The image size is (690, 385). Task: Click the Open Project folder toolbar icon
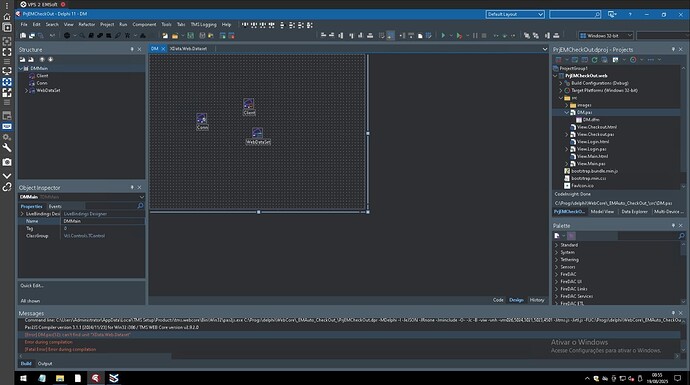click(175, 36)
